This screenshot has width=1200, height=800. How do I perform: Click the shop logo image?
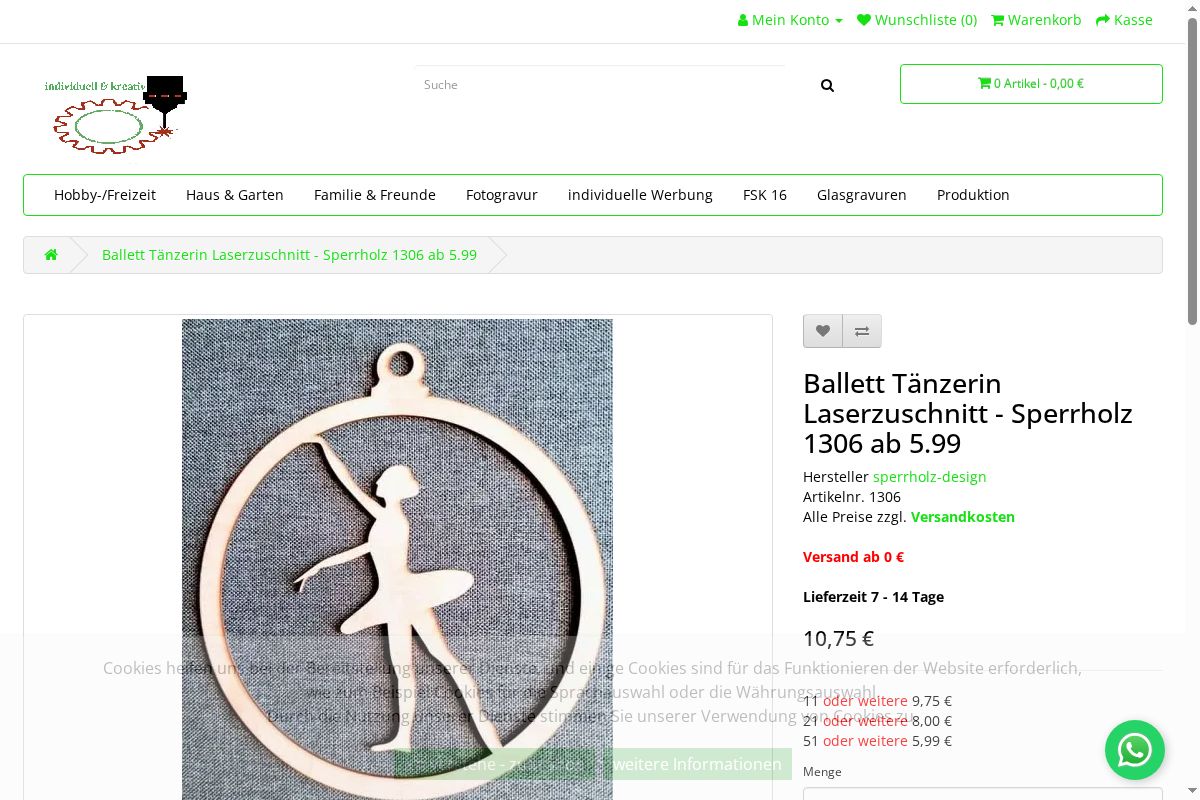[116, 114]
